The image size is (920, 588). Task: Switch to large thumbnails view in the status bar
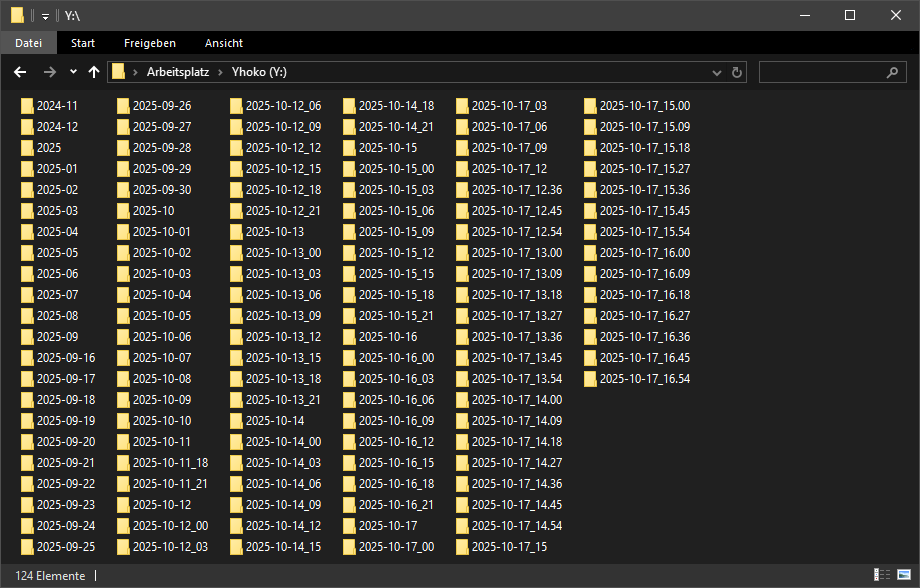(902, 575)
